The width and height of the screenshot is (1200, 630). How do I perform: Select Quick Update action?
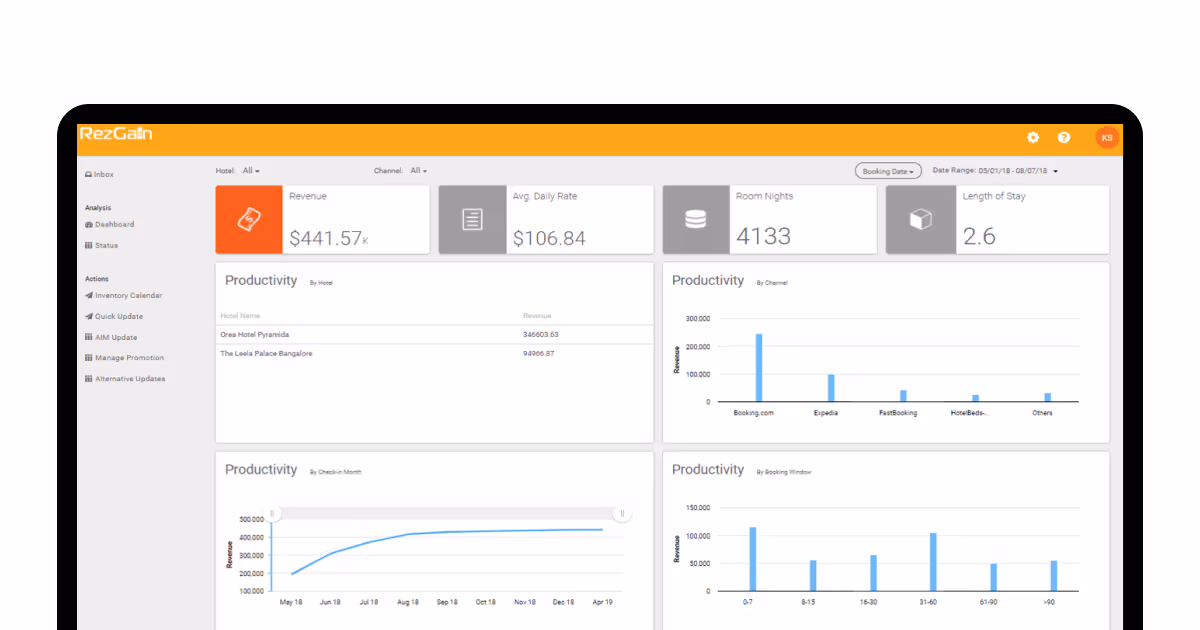coord(114,317)
